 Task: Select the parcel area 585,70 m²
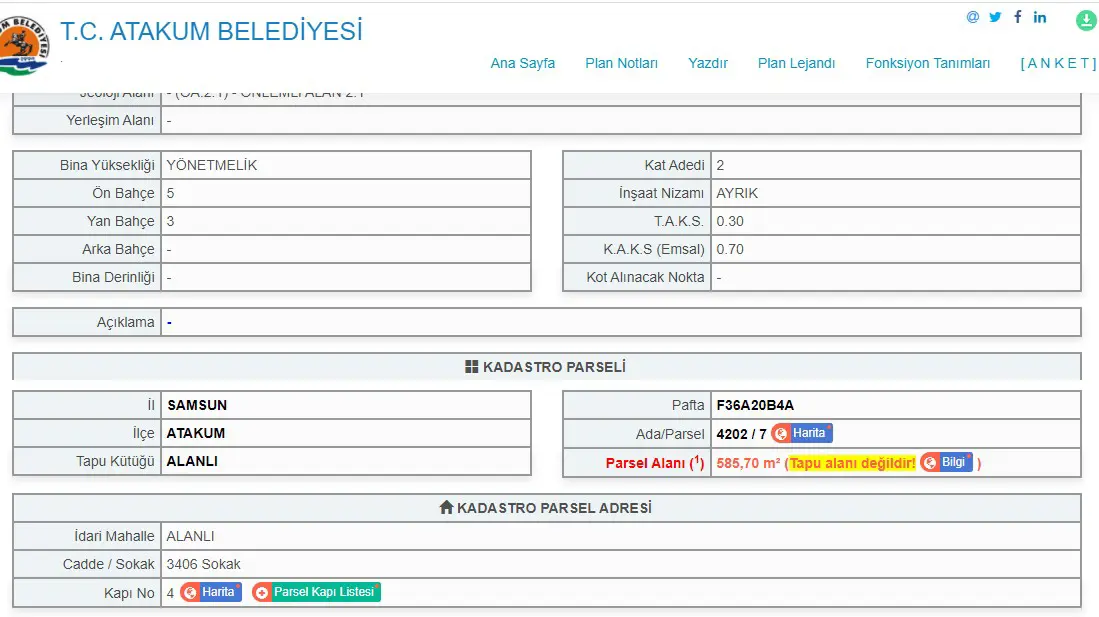click(x=749, y=463)
